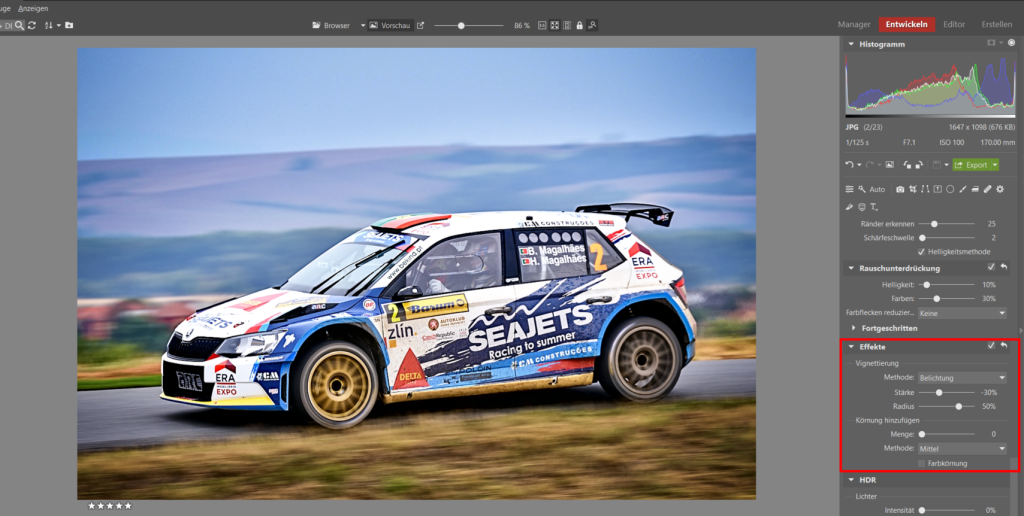Click the right panel vertical scrollbar

click(1014, 487)
